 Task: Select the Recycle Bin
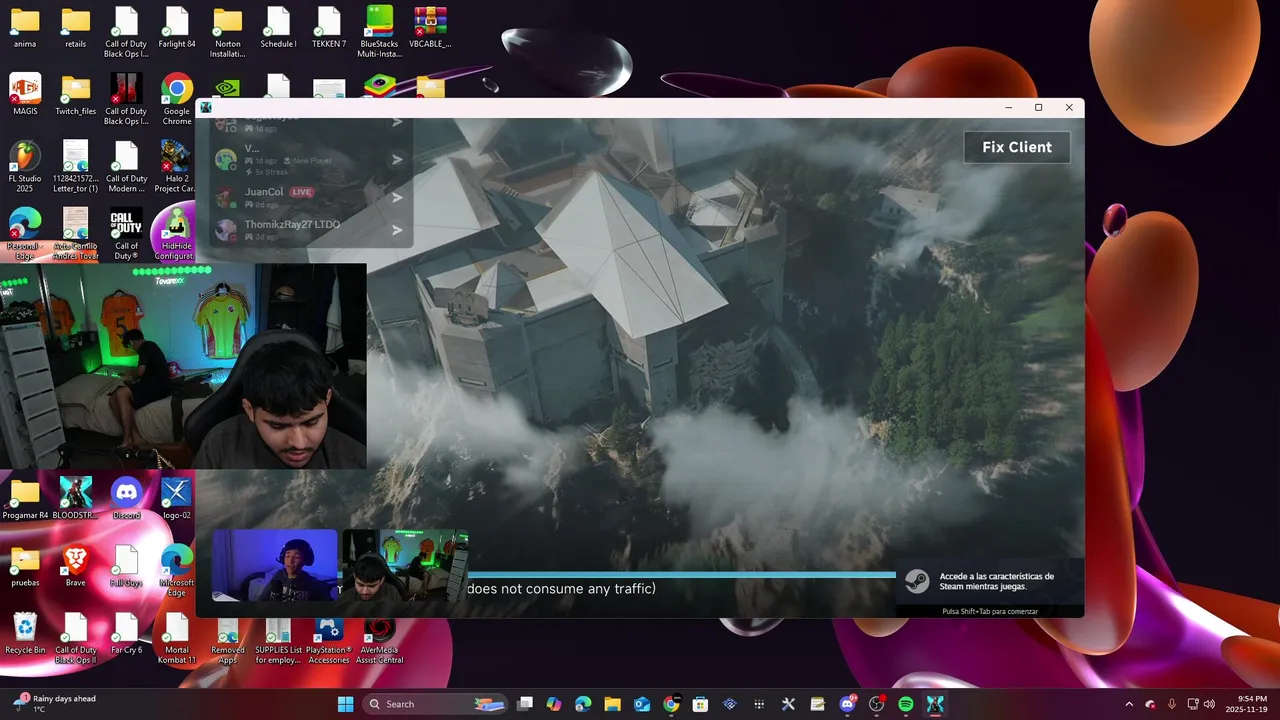point(25,634)
